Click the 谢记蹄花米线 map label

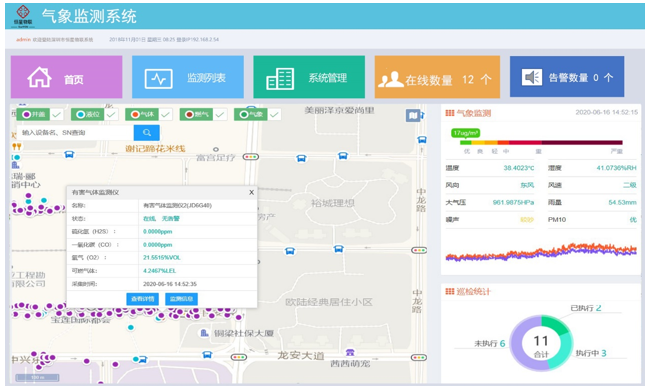pyautogui.click(x=155, y=148)
